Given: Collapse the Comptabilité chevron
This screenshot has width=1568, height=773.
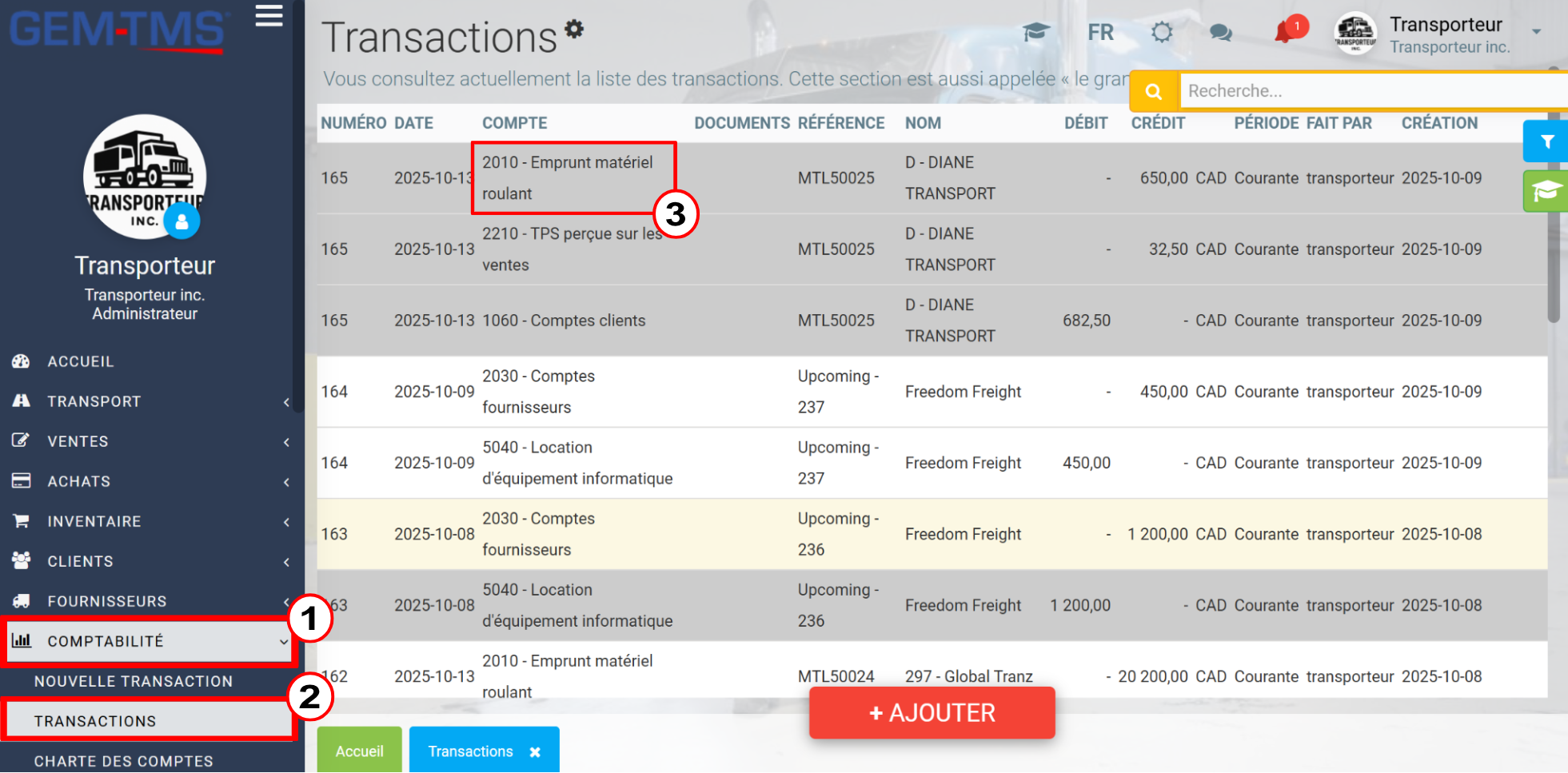Looking at the screenshot, I should (284, 642).
